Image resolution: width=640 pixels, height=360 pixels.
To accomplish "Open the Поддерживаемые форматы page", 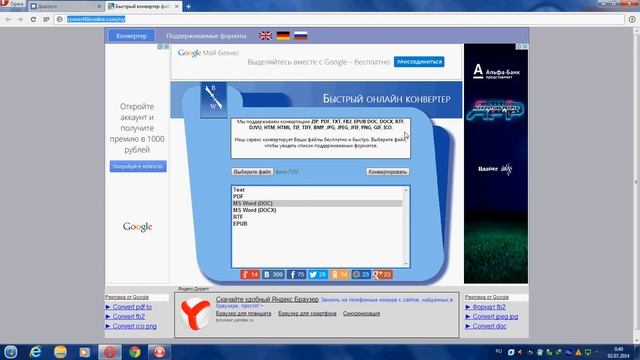I will (206, 36).
